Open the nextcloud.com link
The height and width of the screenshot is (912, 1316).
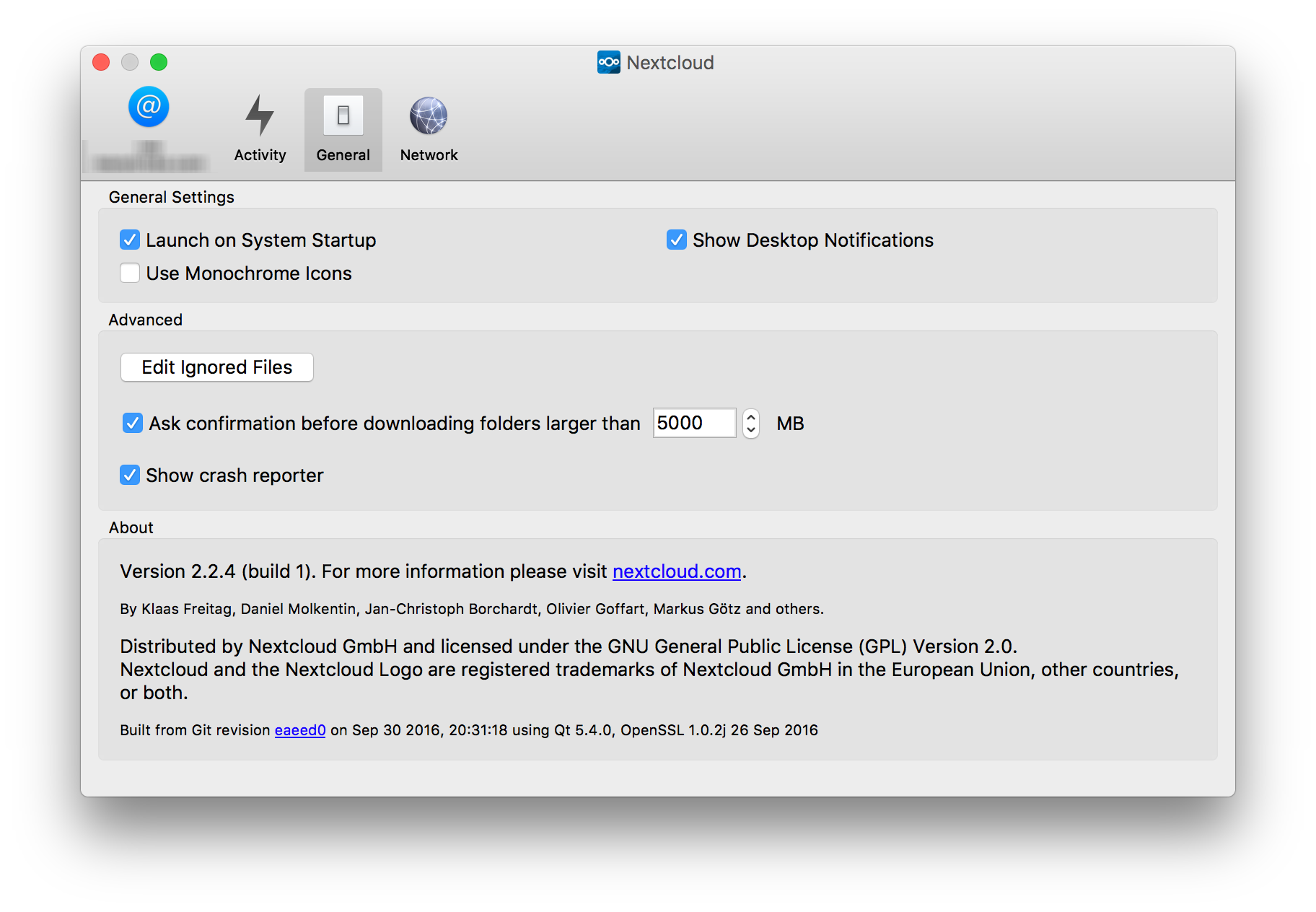click(x=677, y=571)
